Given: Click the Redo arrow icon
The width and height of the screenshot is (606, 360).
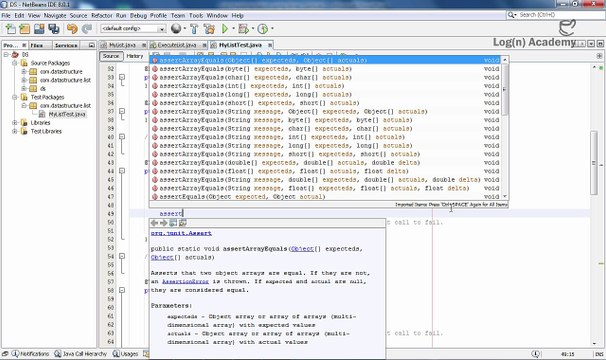Looking at the screenshot, I should coord(87,29).
